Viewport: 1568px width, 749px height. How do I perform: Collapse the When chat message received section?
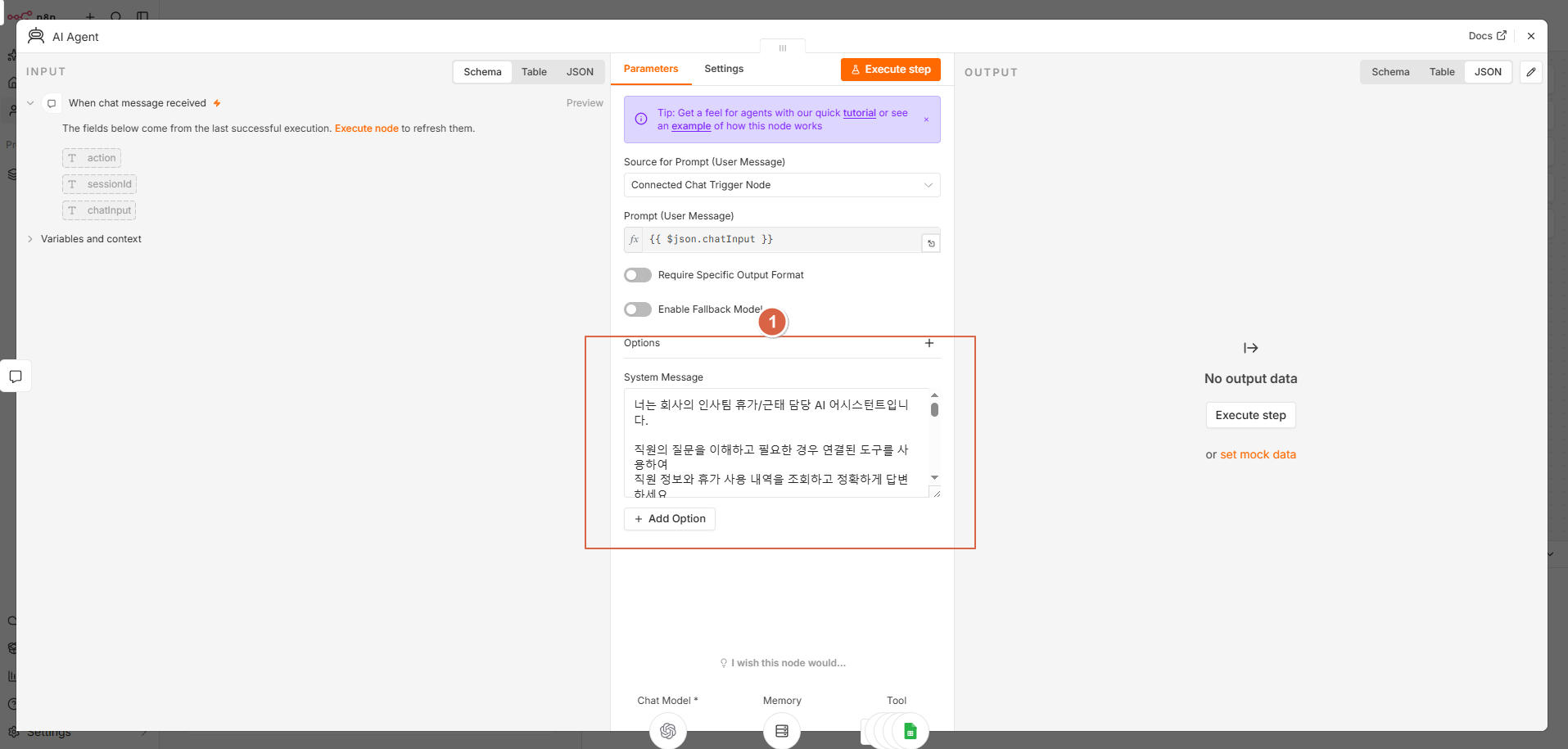(30, 103)
